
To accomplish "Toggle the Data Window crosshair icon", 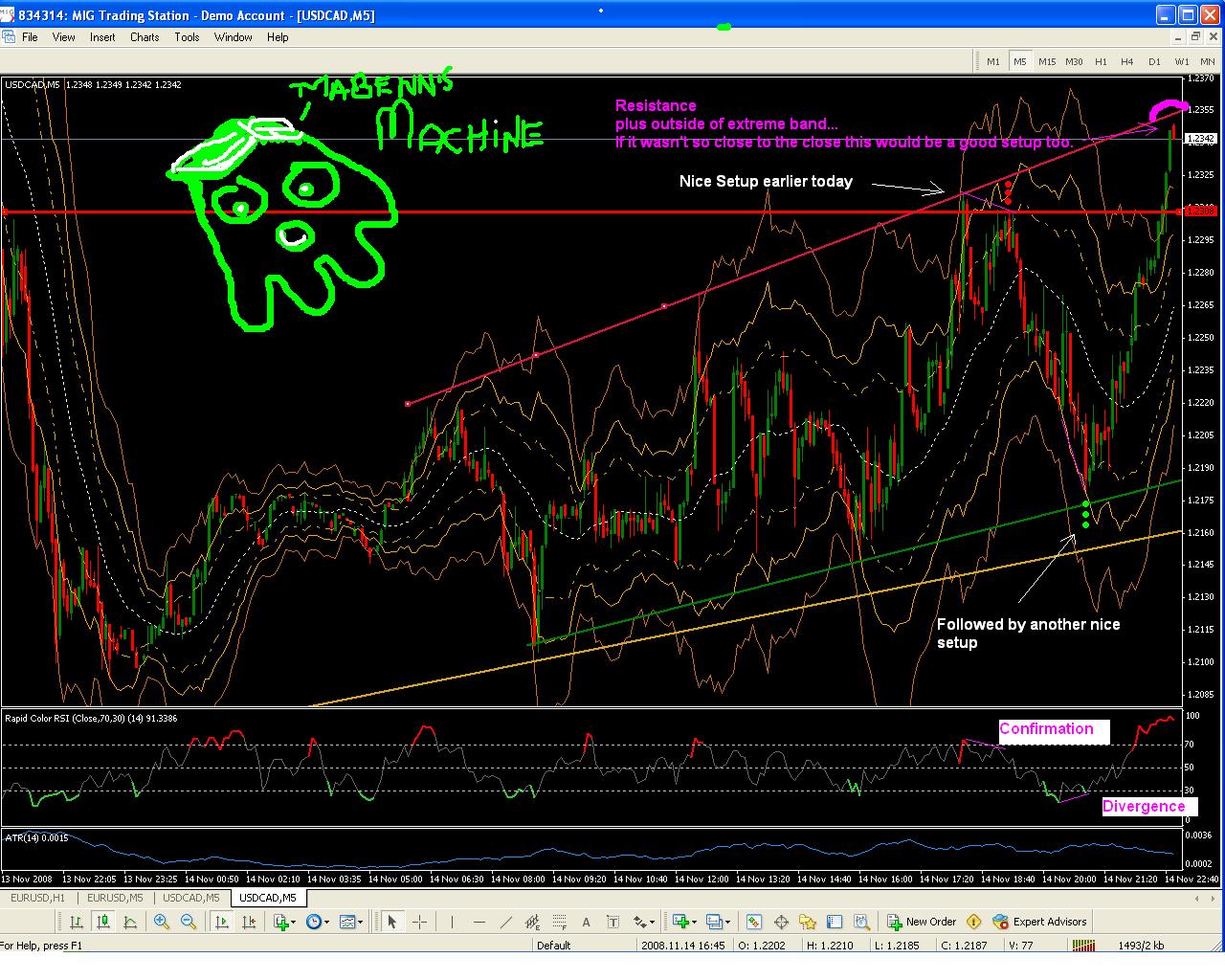I will coord(781,922).
